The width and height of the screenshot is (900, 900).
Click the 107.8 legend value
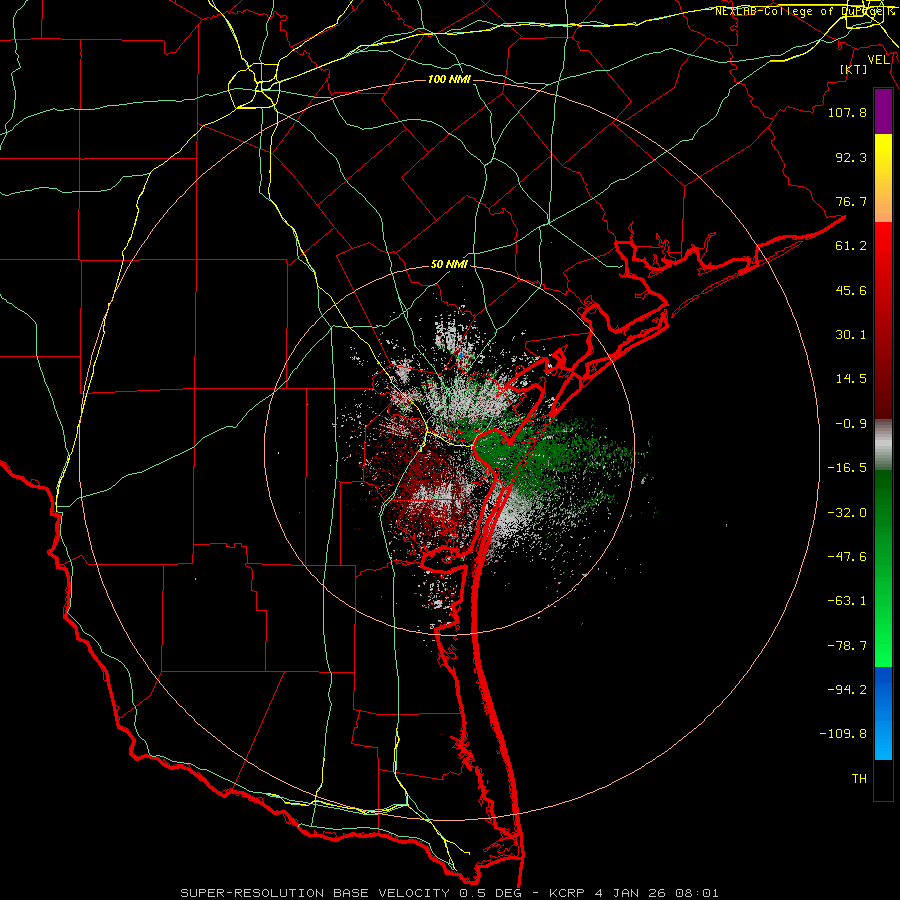(x=847, y=112)
